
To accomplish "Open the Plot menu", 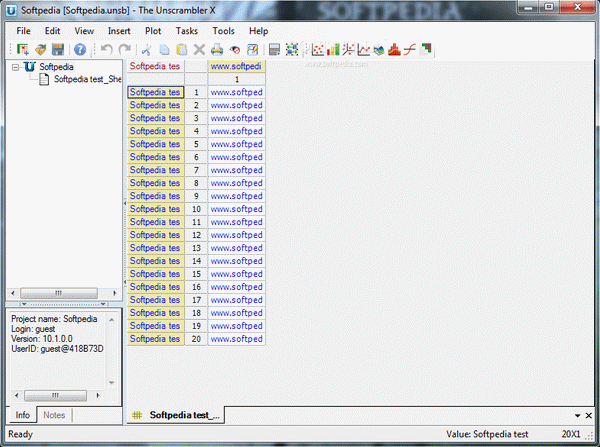I will [x=153, y=31].
